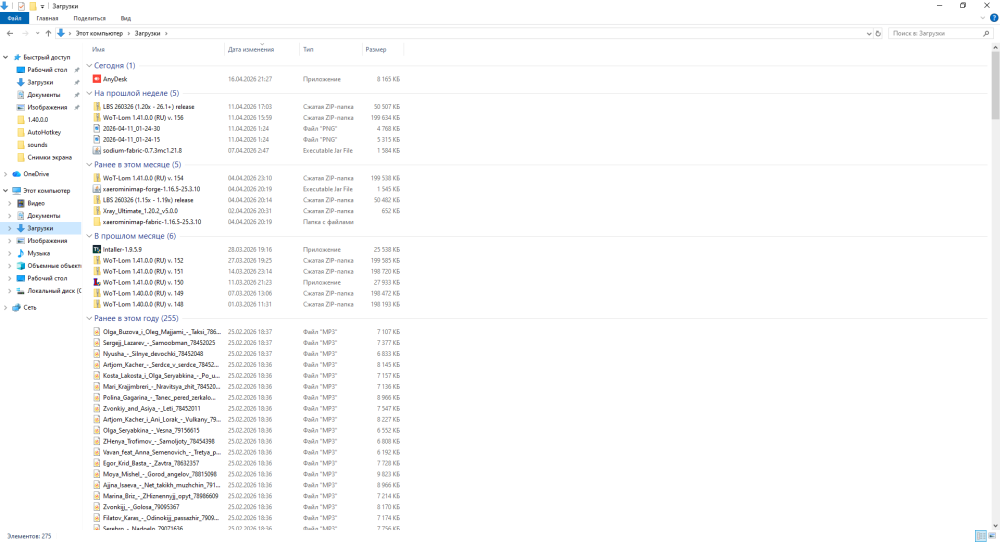Collapse the Сегодня (1) group
Image resolution: width=1000 pixels, height=542 pixels.
click(89, 66)
